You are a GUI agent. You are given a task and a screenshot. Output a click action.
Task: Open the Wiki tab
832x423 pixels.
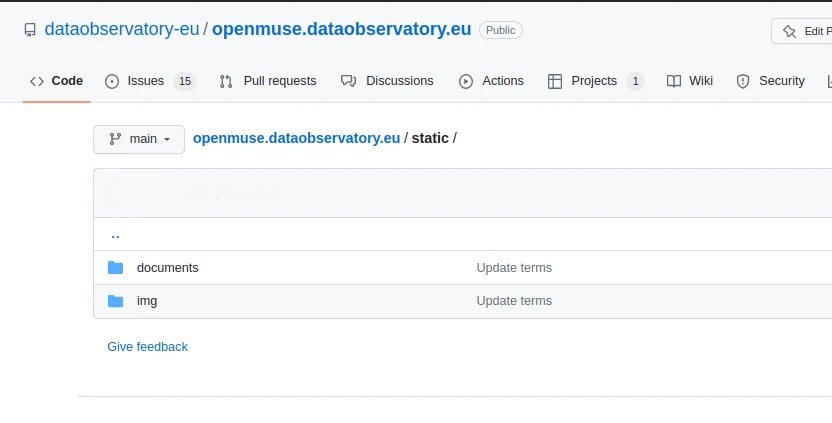(689, 81)
